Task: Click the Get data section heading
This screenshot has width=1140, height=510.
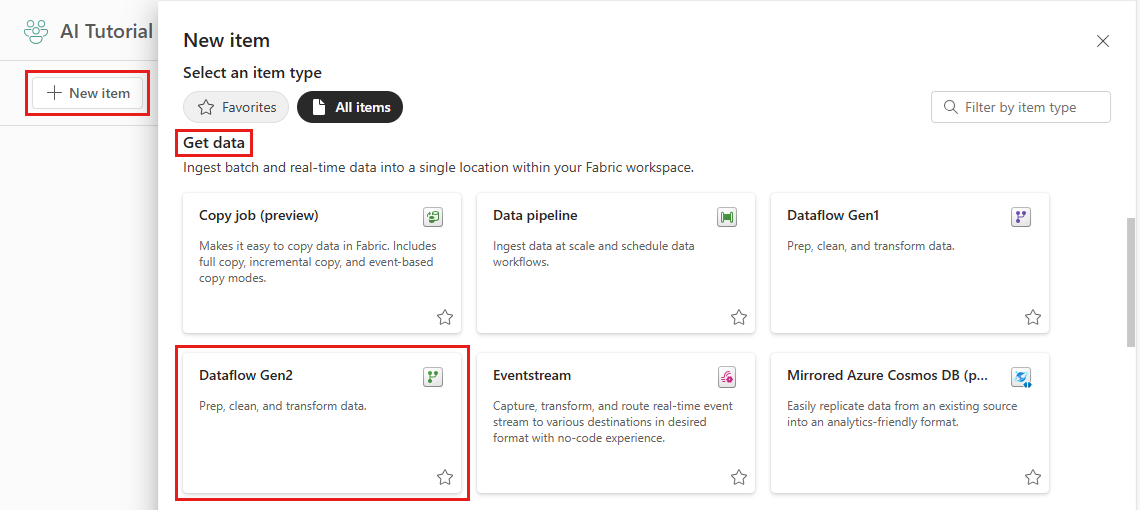Action: point(214,143)
